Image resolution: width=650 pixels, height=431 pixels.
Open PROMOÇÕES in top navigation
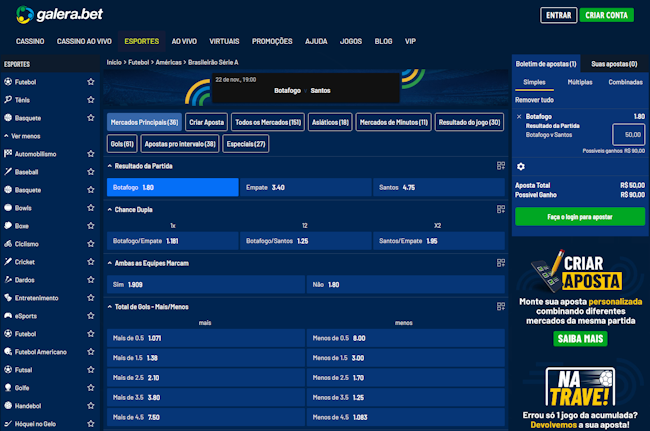point(272,41)
